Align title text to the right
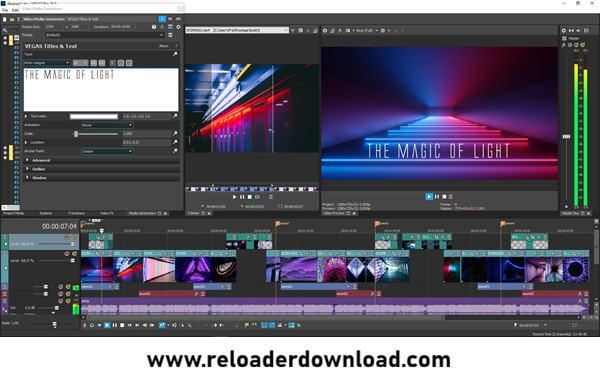This screenshot has width=600, height=381. click(129, 63)
